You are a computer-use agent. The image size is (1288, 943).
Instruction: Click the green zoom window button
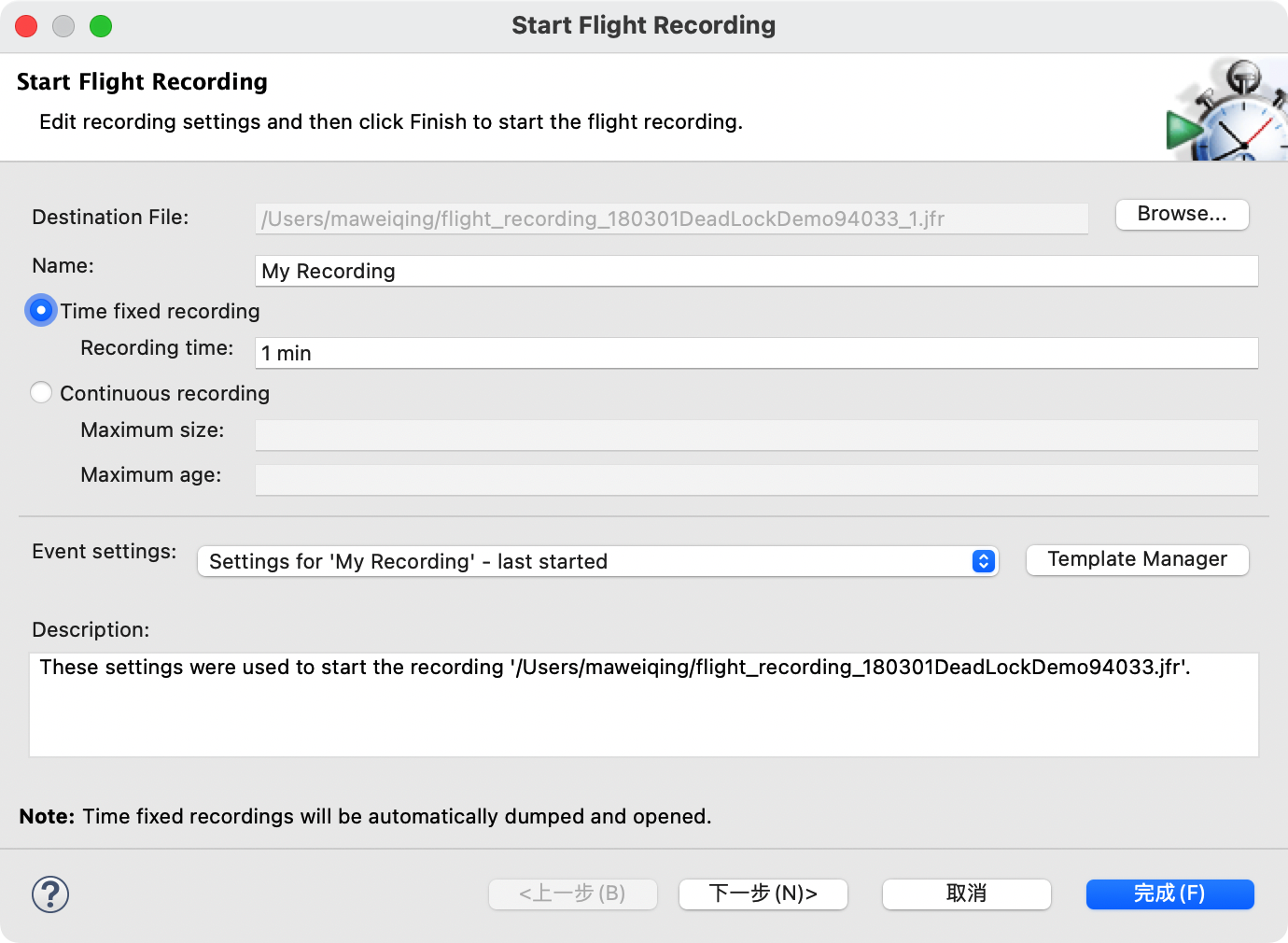[101, 26]
